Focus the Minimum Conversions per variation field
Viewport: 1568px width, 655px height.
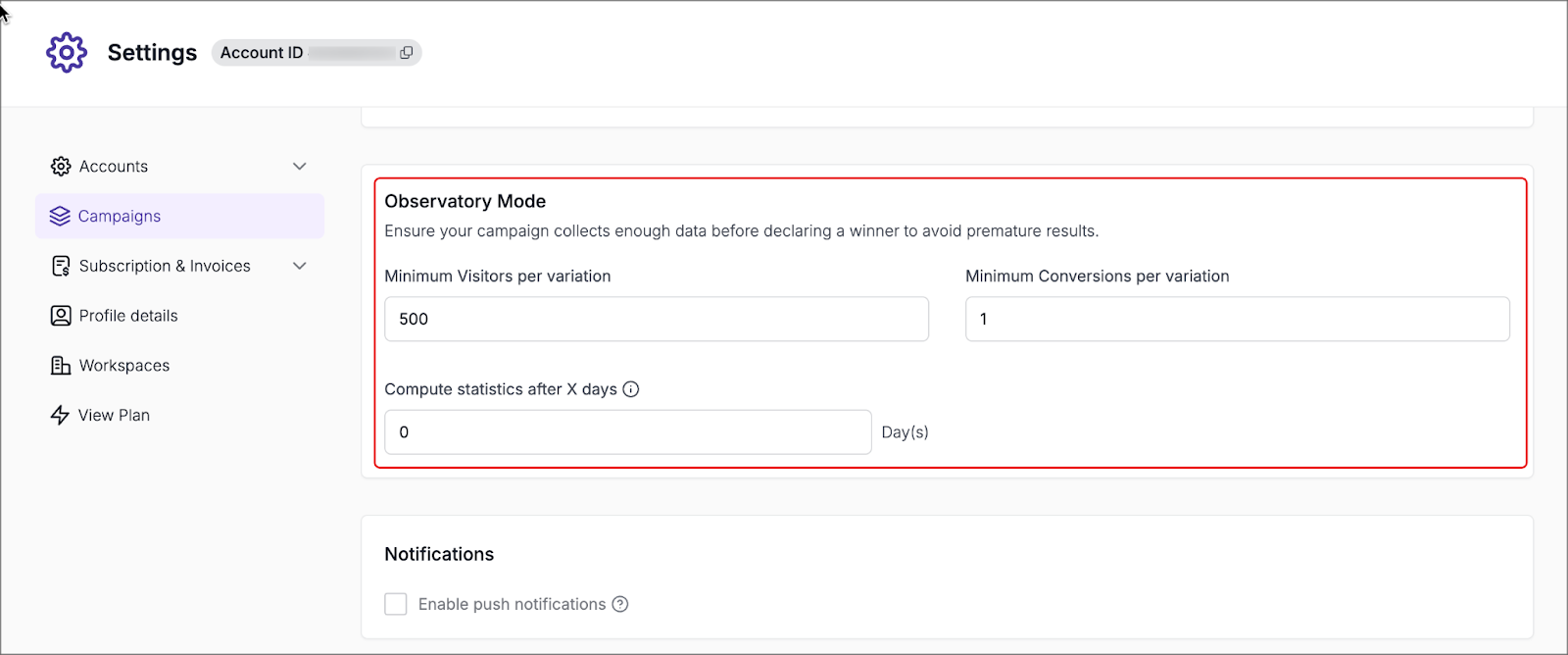(1237, 320)
